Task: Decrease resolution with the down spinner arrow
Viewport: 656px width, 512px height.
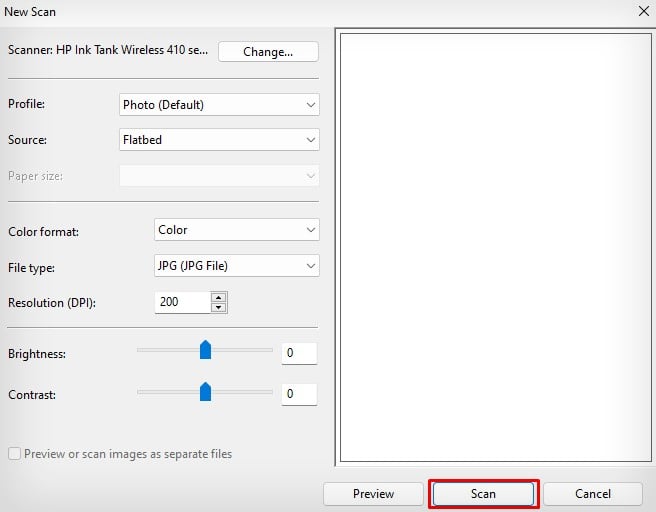Action: (218, 307)
